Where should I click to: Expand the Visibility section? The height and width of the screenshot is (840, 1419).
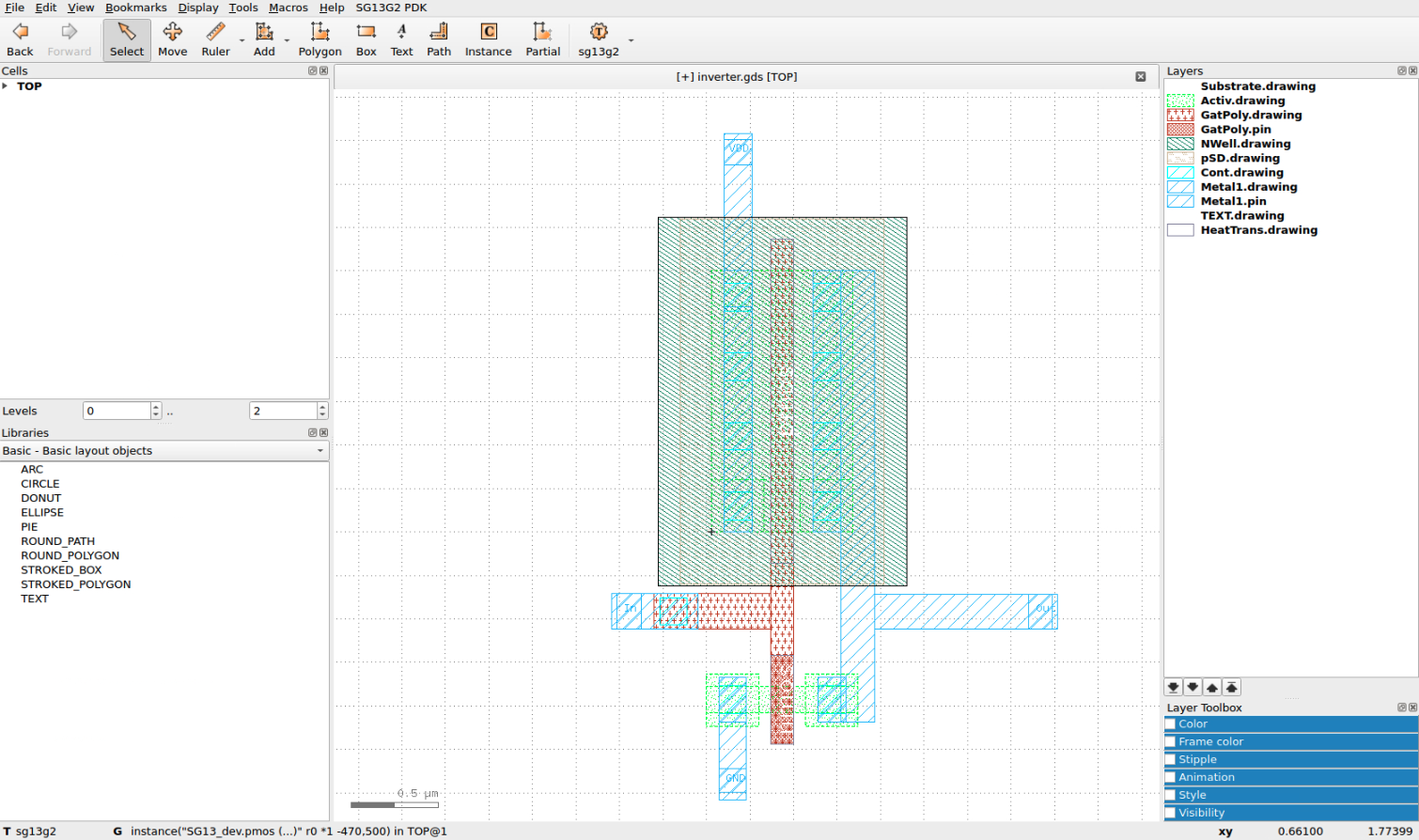coord(1290,814)
